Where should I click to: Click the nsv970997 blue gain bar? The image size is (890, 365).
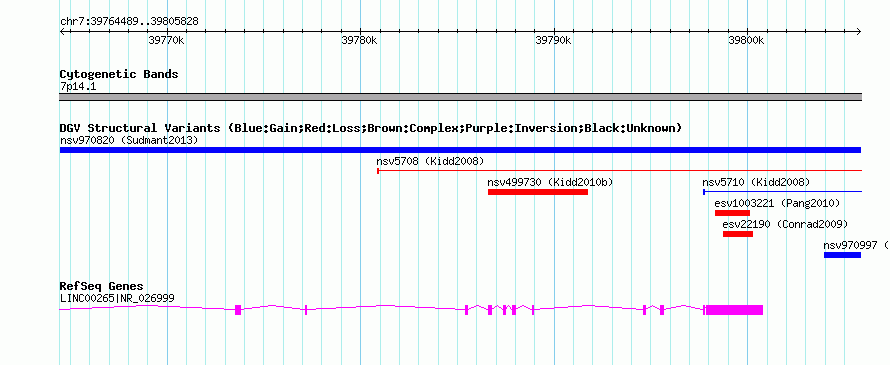842,255
